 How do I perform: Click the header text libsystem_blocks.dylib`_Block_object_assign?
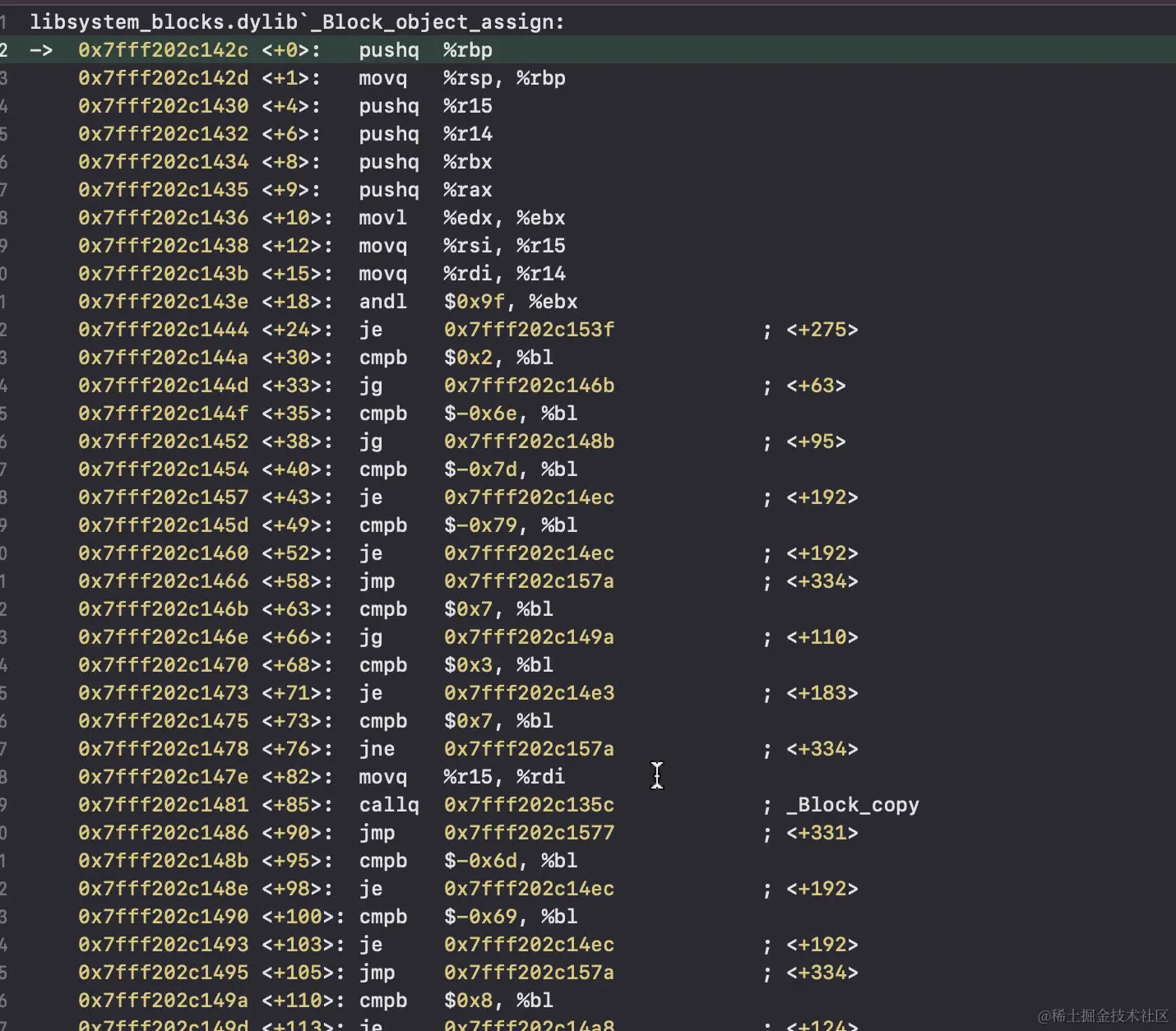pos(297,22)
